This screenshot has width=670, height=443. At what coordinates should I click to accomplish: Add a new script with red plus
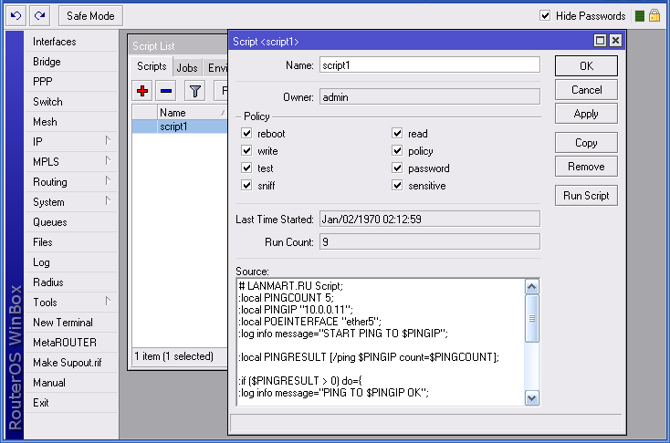(x=143, y=91)
